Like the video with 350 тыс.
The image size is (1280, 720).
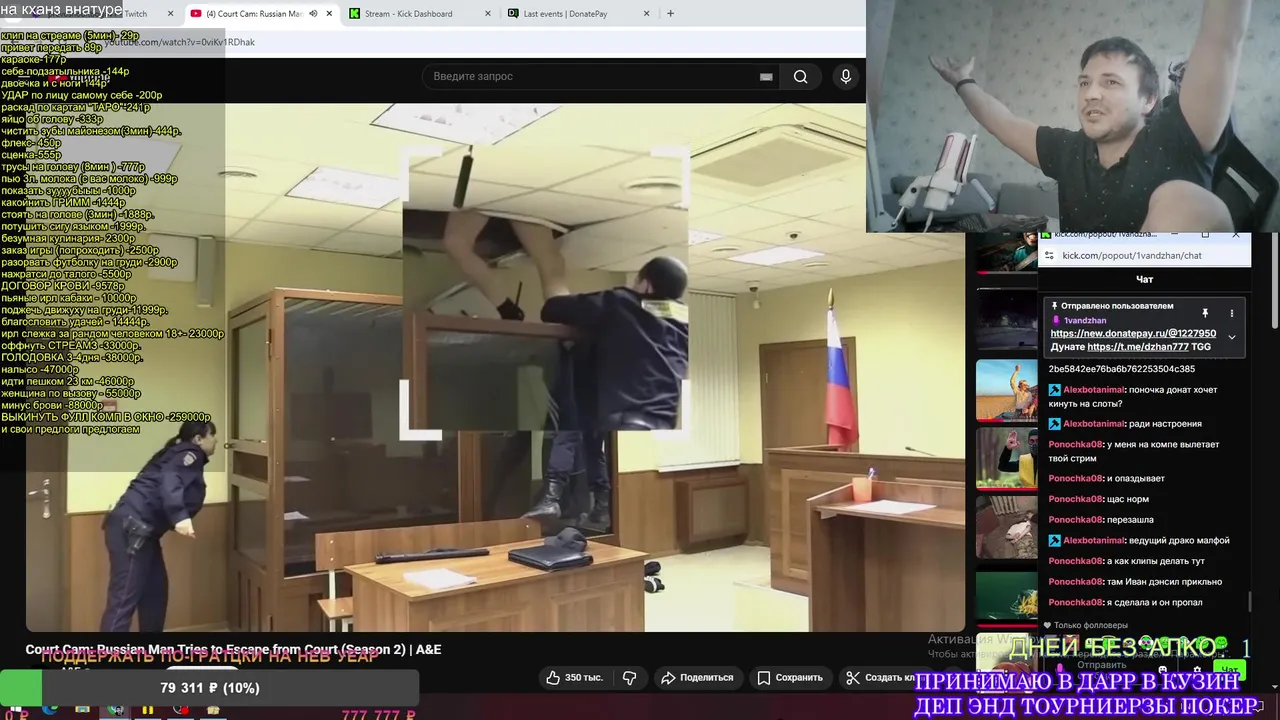(x=574, y=677)
